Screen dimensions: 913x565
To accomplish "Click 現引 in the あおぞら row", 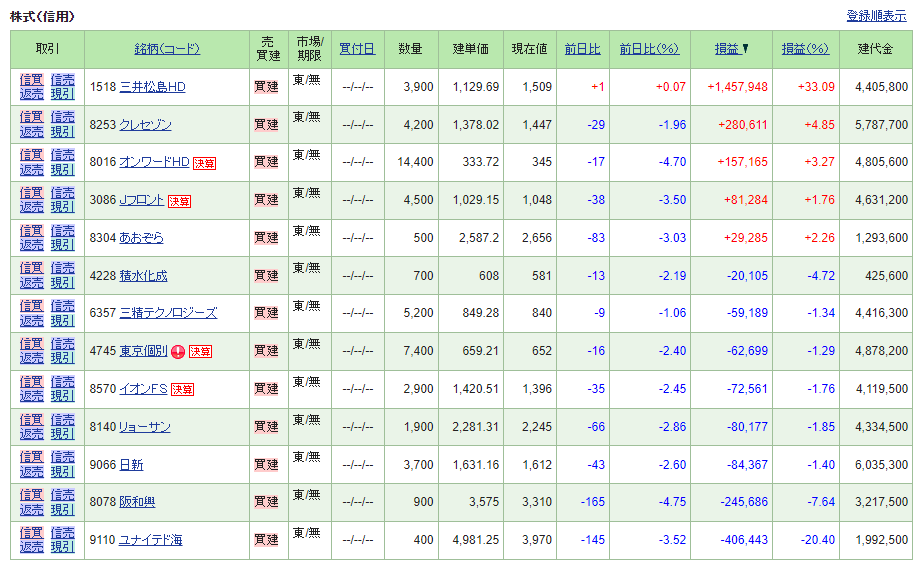I will (62, 245).
